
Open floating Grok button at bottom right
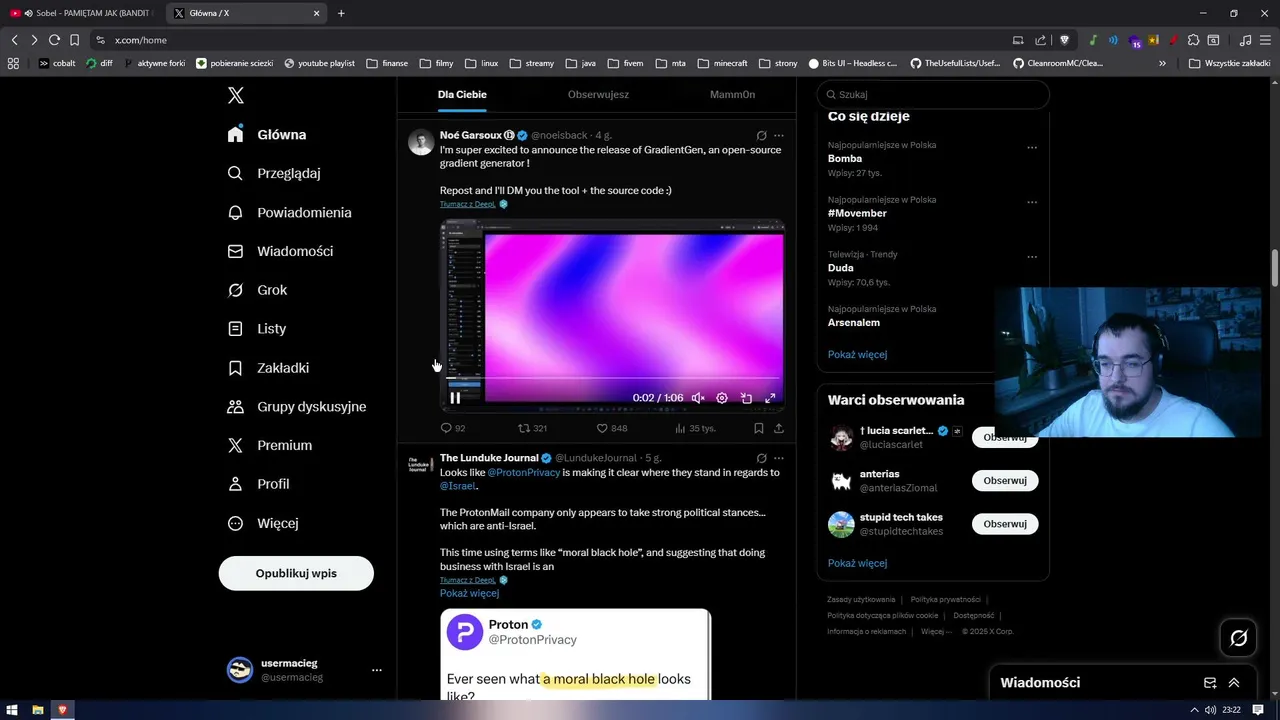pyautogui.click(x=1238, y=638)
